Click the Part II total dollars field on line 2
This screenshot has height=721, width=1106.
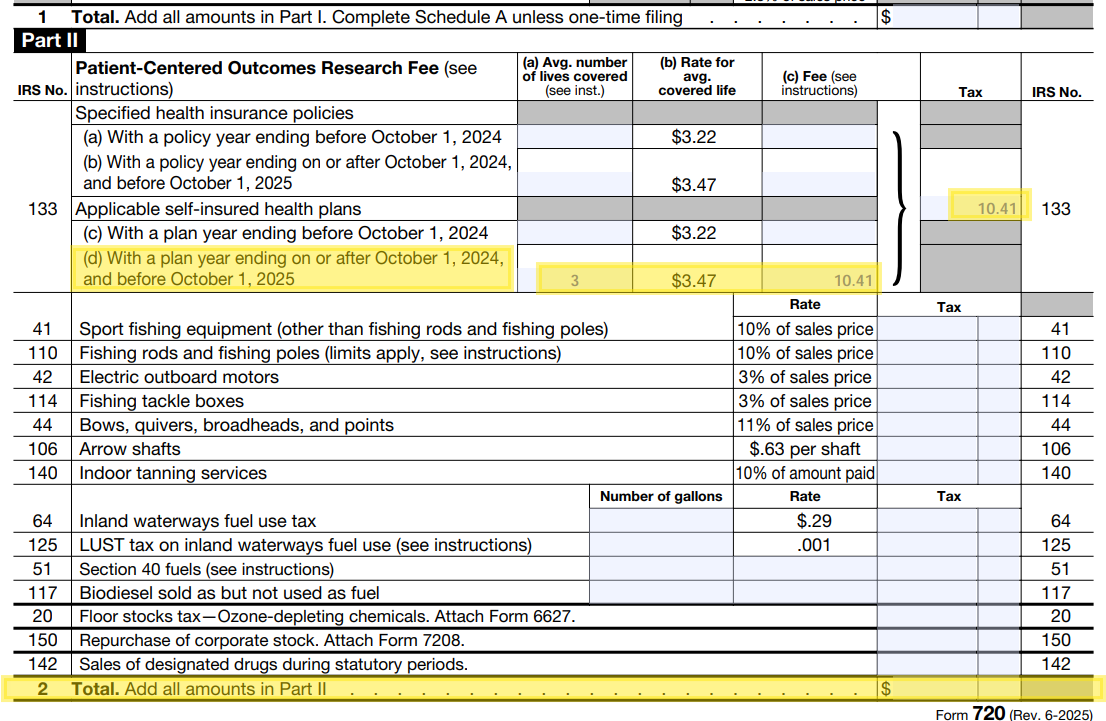click(x=935, y=689)
